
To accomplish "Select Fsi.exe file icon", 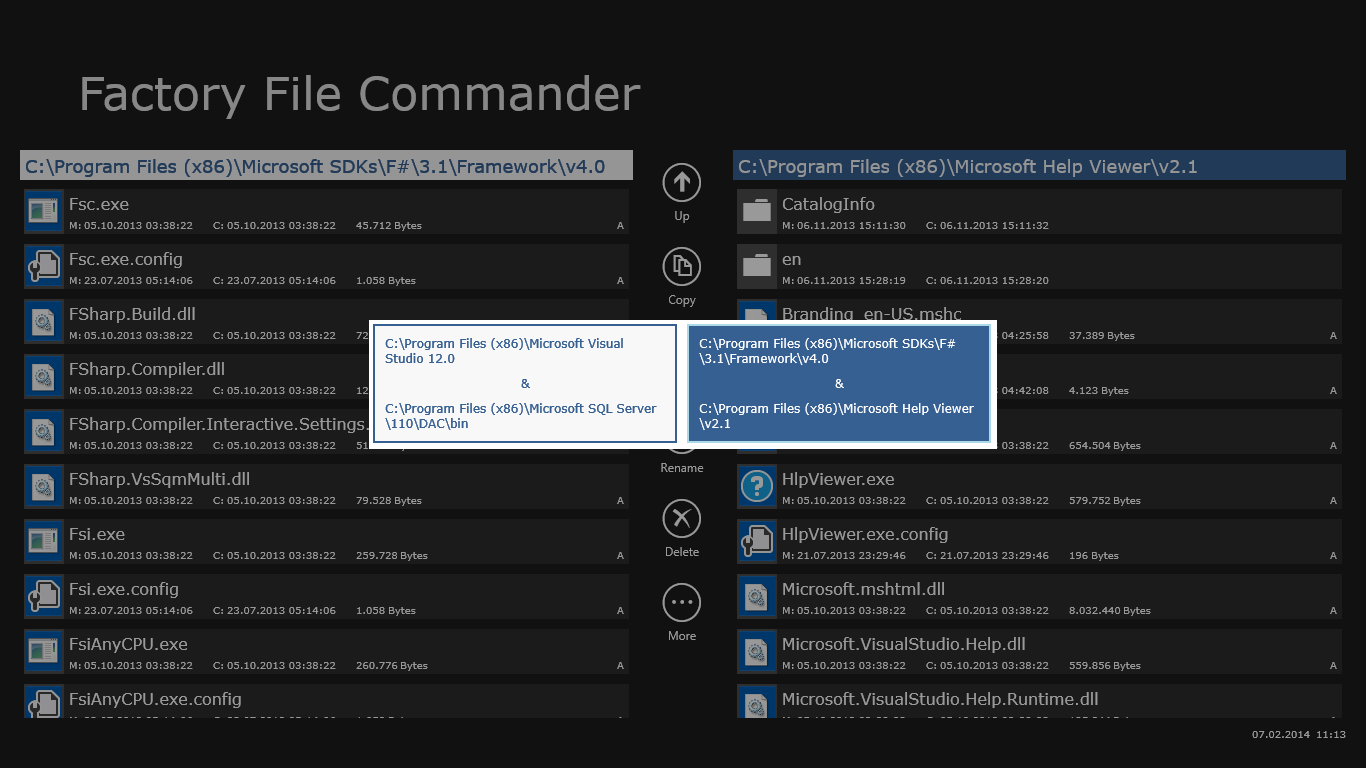I will [43, 540].
